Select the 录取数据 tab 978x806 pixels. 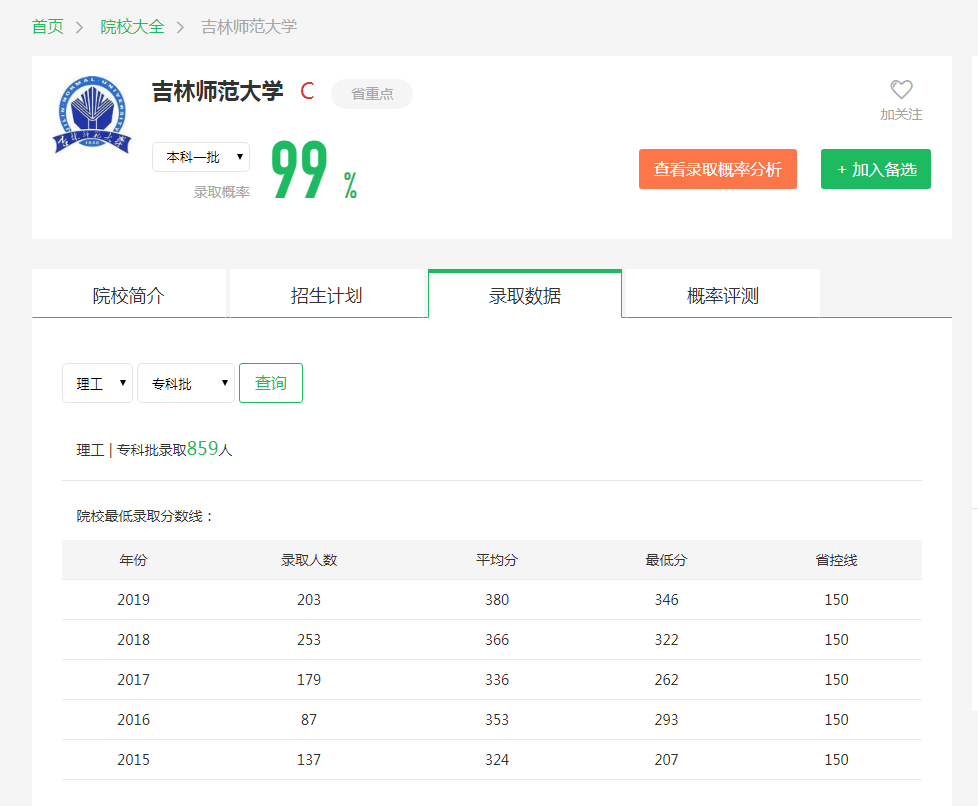point(525,295)
